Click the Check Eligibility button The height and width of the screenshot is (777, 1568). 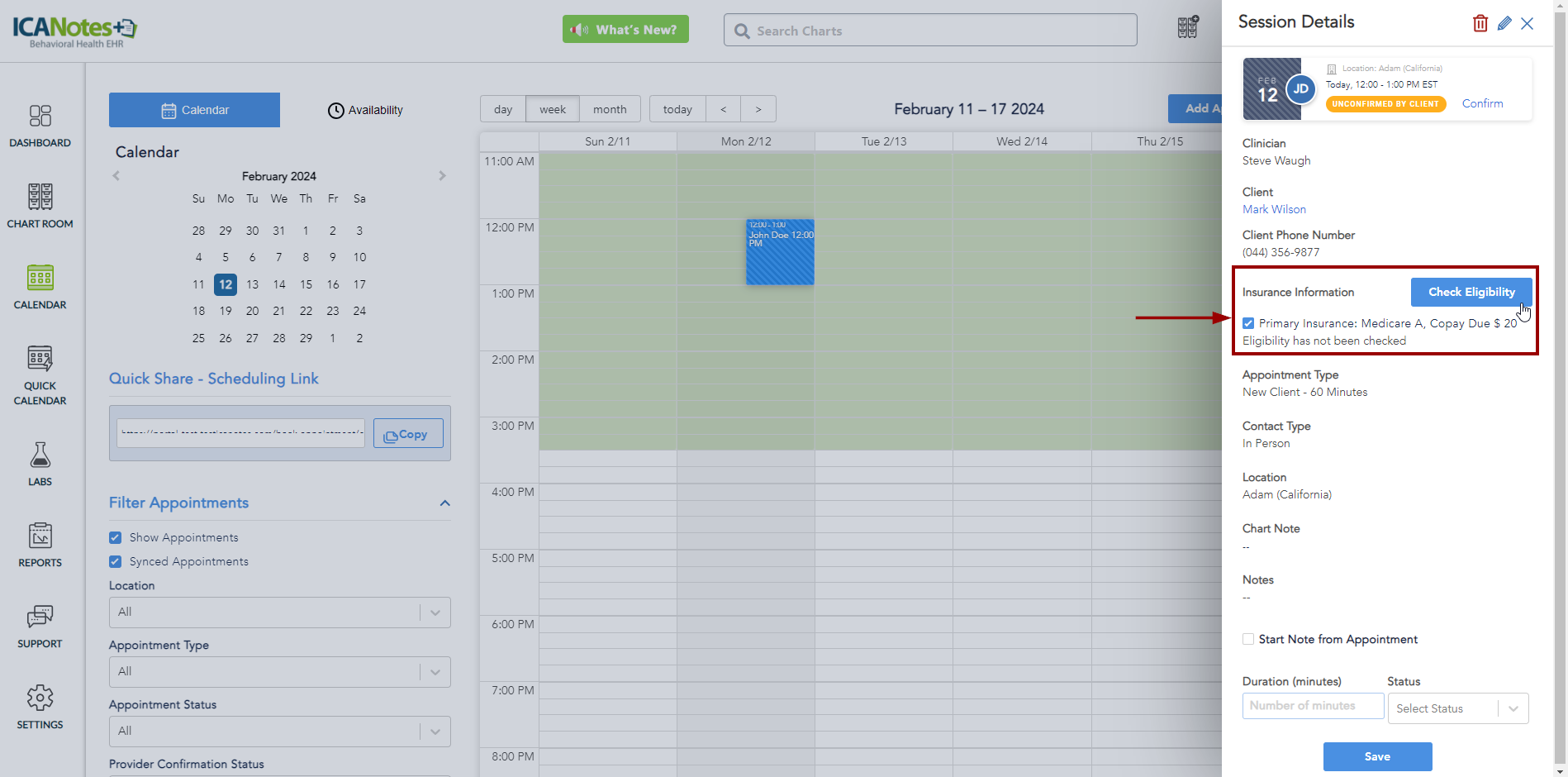coord(1471,292)
